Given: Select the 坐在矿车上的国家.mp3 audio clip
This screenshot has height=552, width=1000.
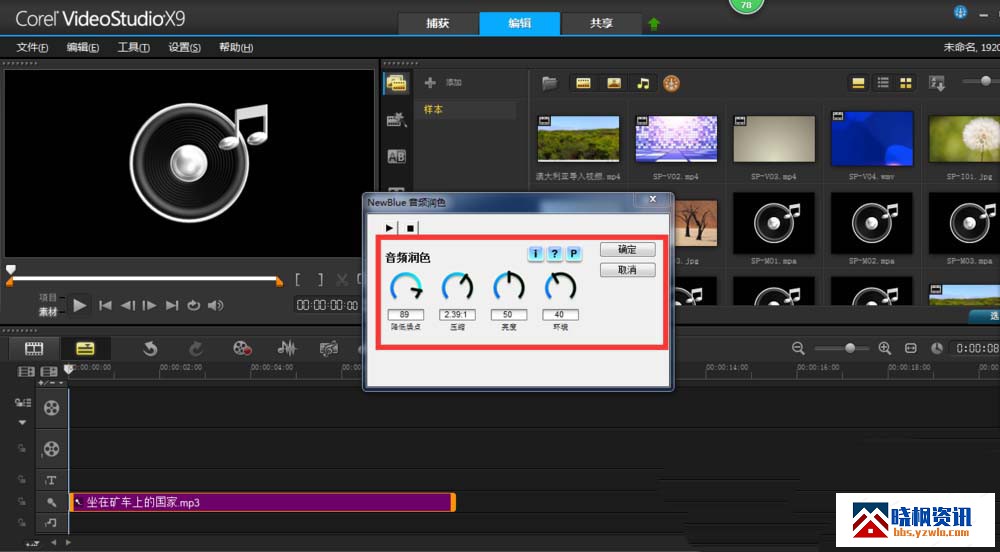Looking at the screenshot, I should (262, 502).
